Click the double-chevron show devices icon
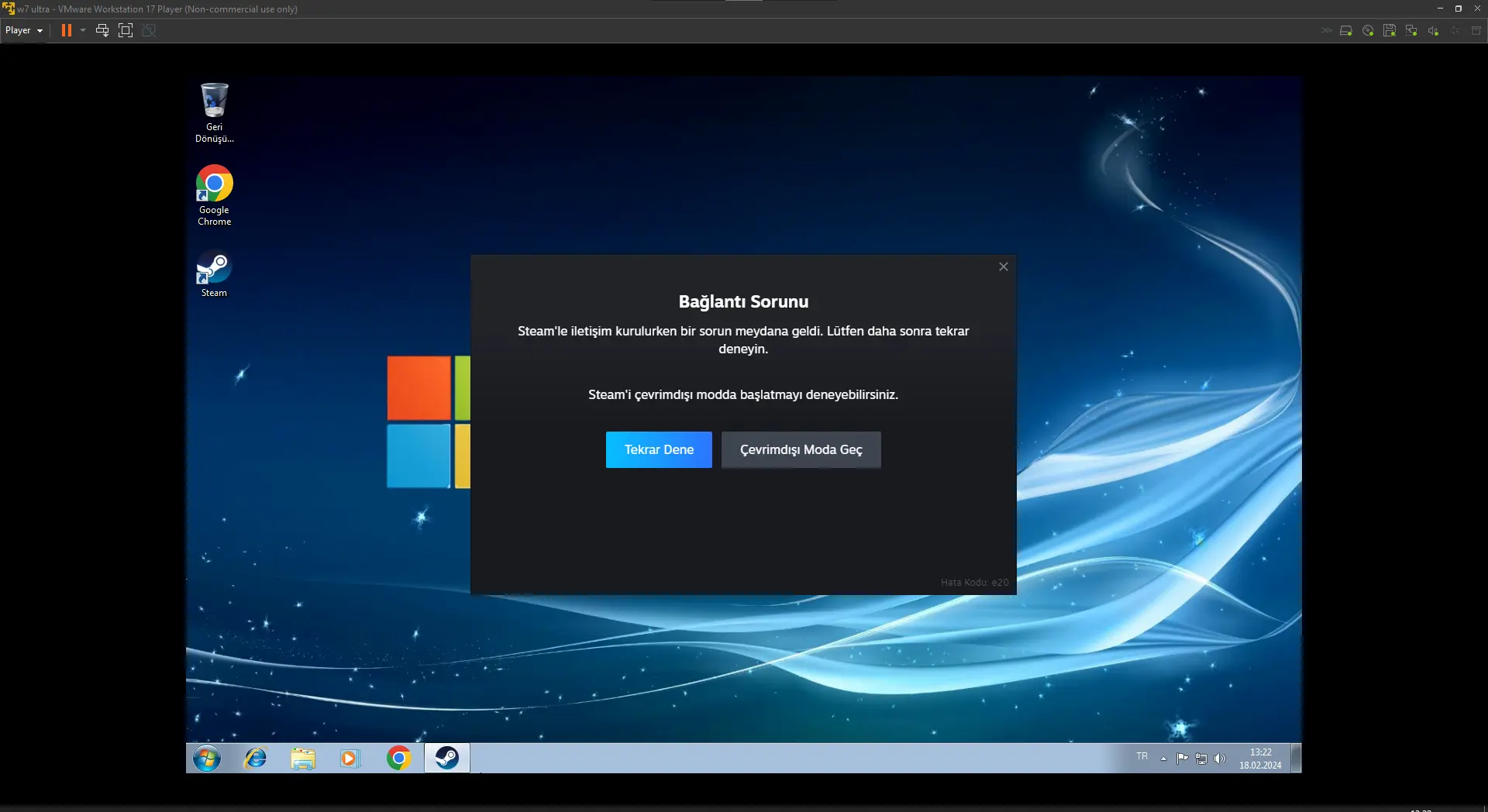1488x812 pixels. (1326, 30)
